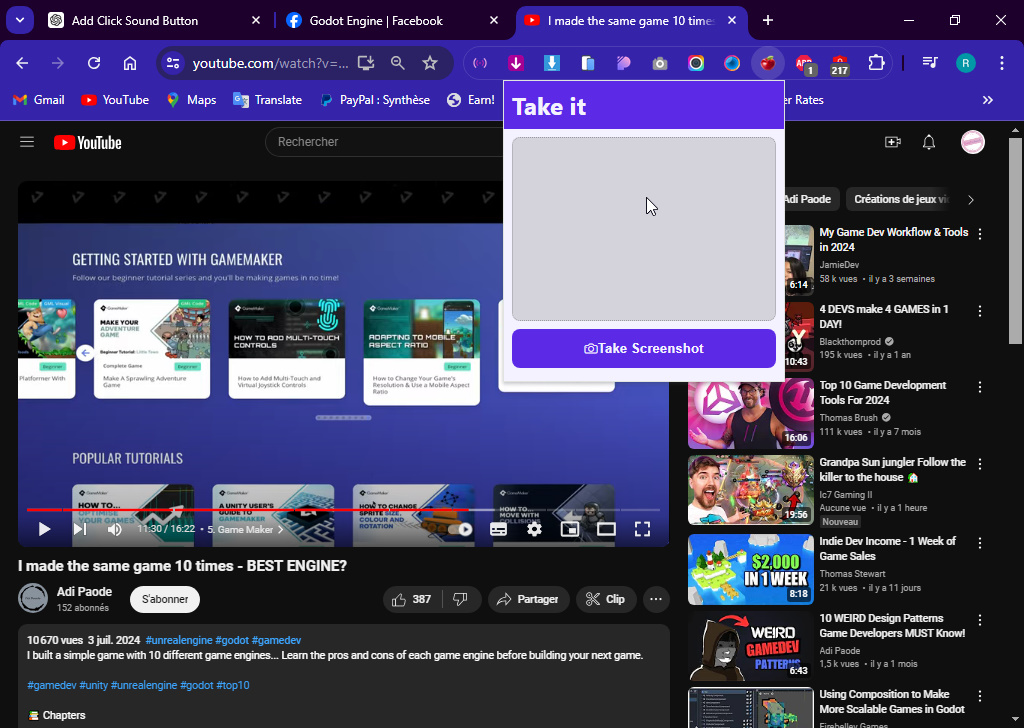The image size is (1024, 728).
Task: Open the YouTube notifications bell
Action: coord(929,142)
